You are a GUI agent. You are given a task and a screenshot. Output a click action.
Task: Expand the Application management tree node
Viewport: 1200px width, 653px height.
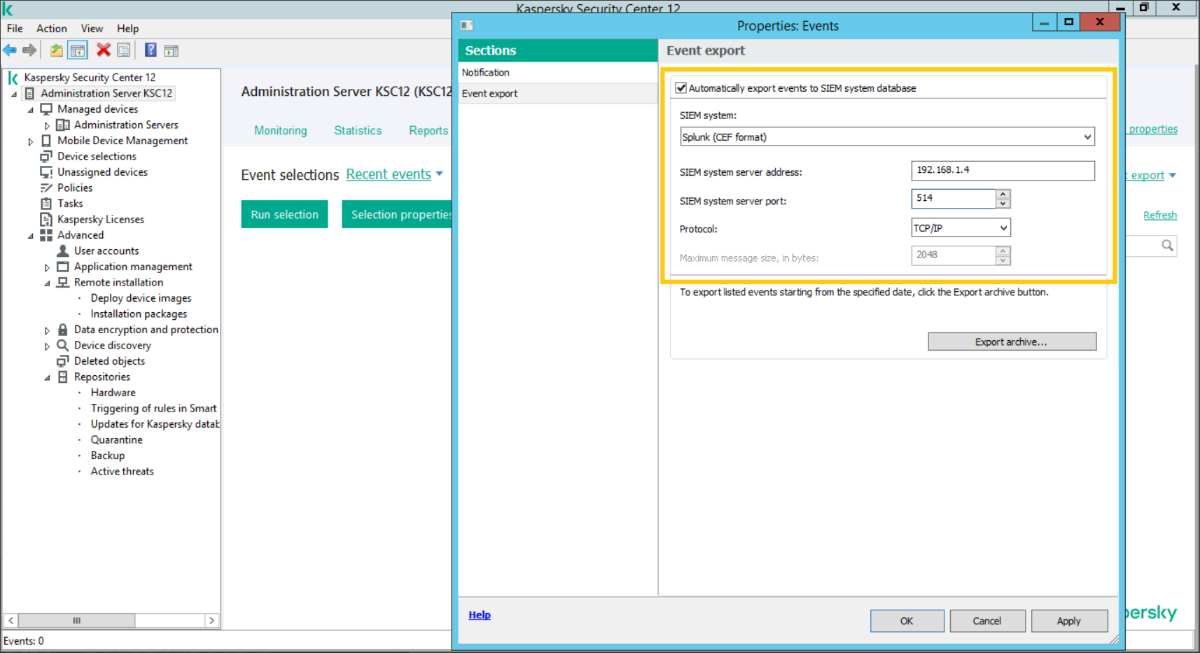pyautogui.click(x=47, y=267)
